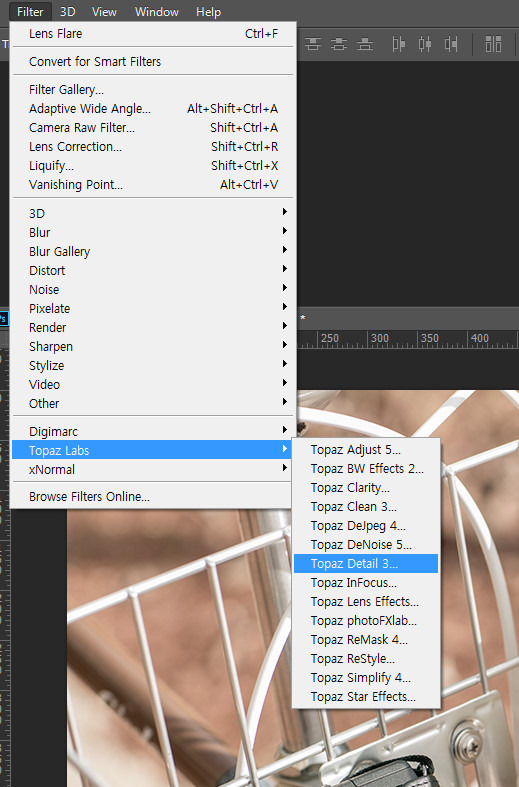This screenshot has height=787, width=519.
Task: Expand the Other submenu
Action: [x=153, y=404]
